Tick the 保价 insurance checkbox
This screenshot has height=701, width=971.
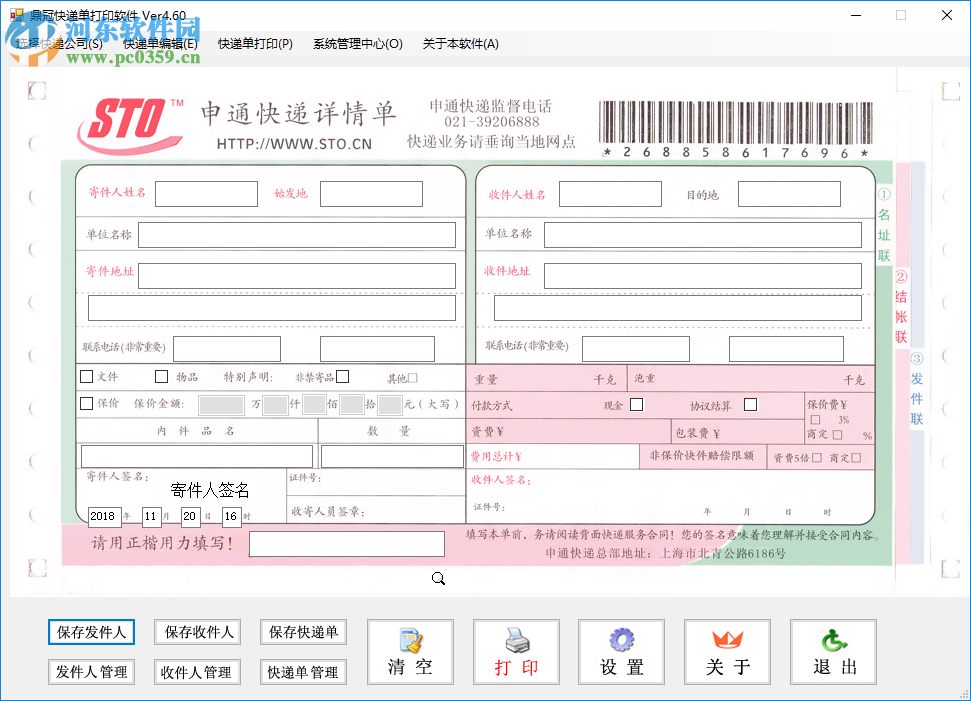click(86, 404)
